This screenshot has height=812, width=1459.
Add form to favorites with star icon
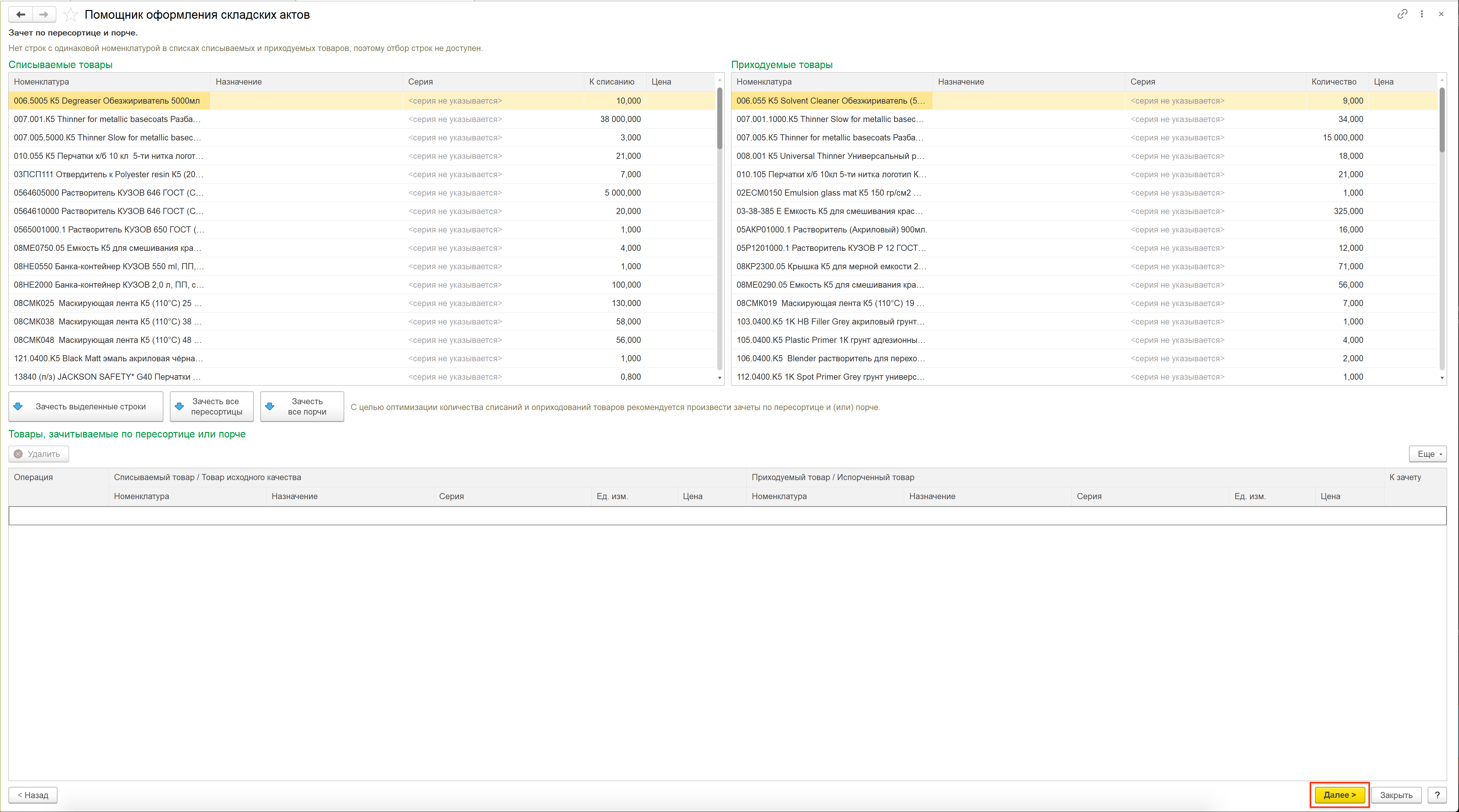point(71,15)
